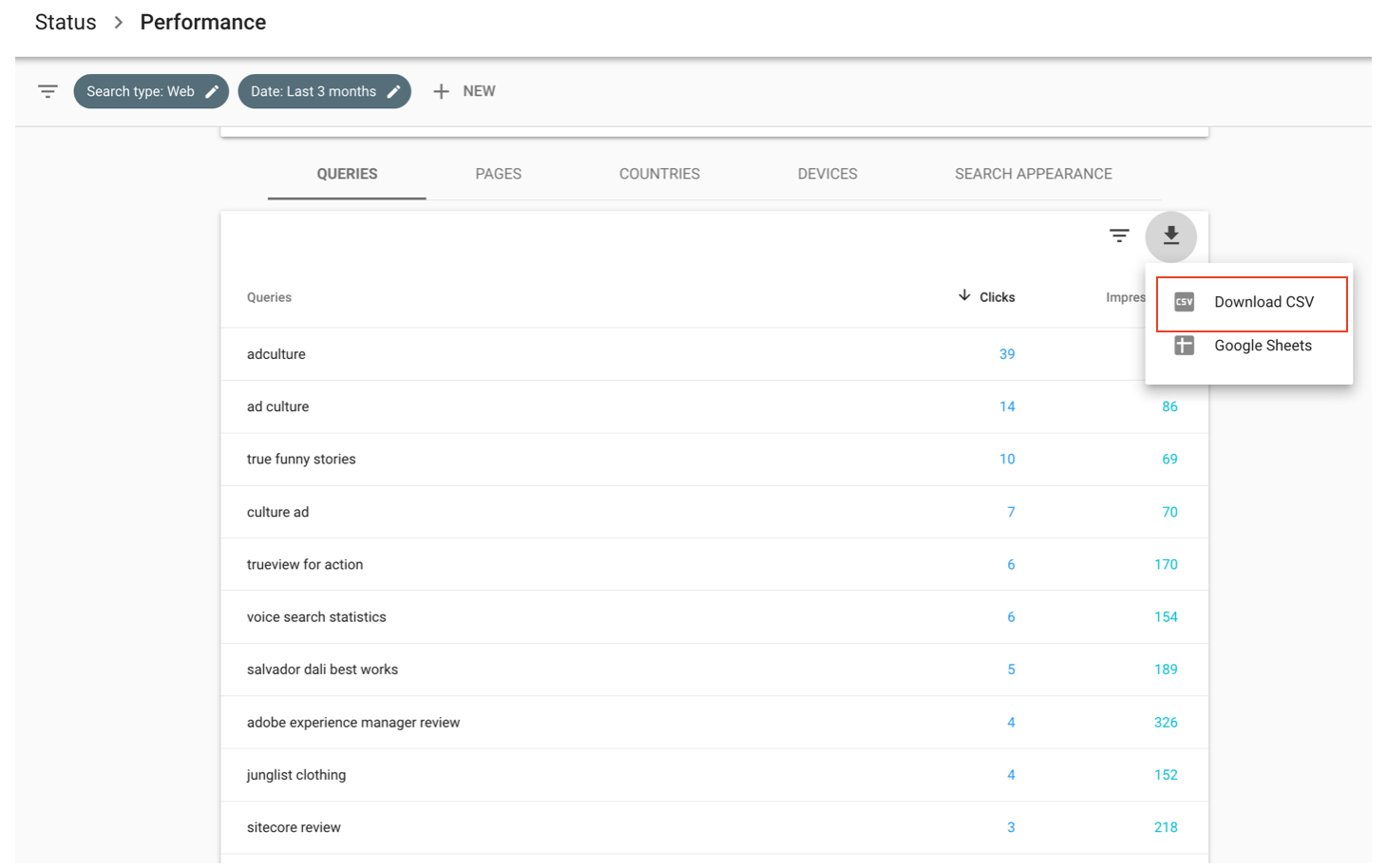Edit Search type pencil icon
This screenshot has height=868, width=1387.
212,91
